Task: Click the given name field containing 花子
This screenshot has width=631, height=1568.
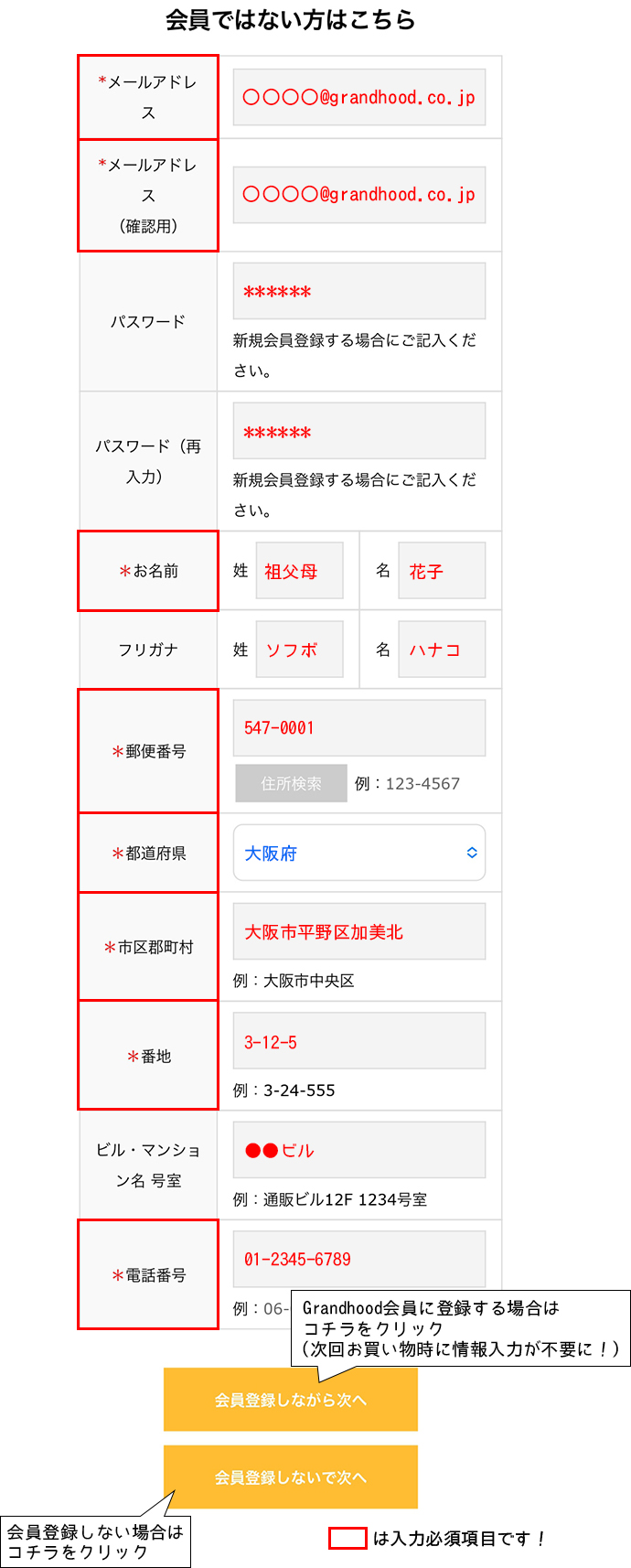Action: click(x=442, y=571)
